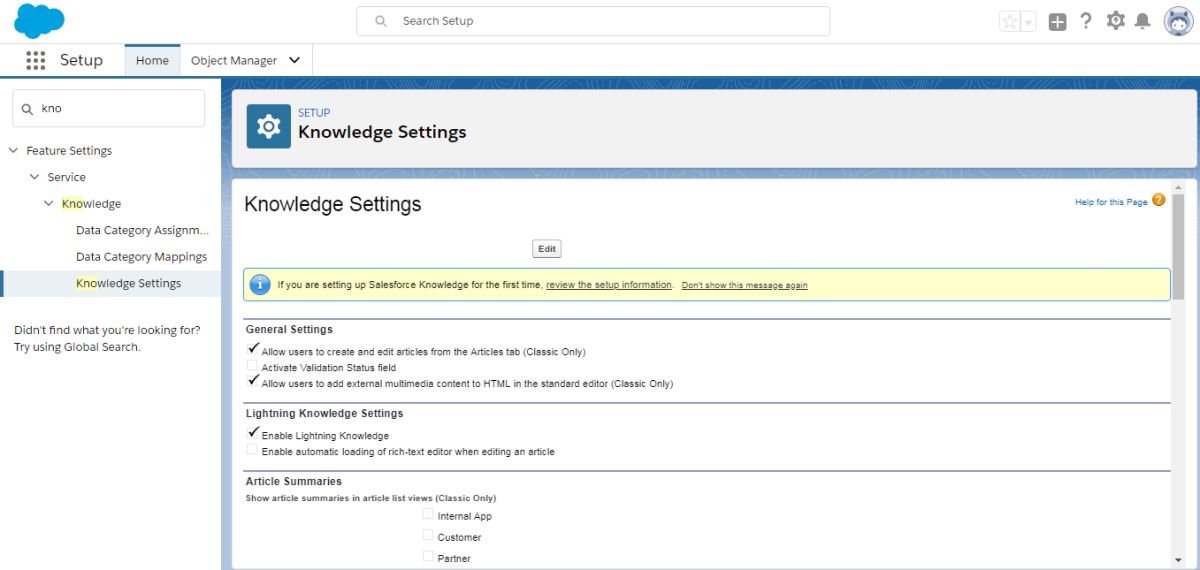Focus the Search Setup field

593,21
